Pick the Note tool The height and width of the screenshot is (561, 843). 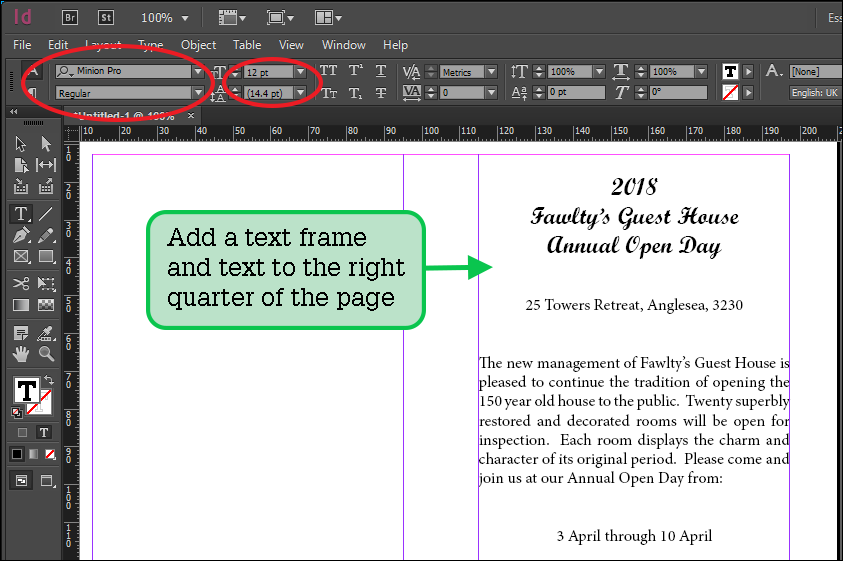click(20, 333)
